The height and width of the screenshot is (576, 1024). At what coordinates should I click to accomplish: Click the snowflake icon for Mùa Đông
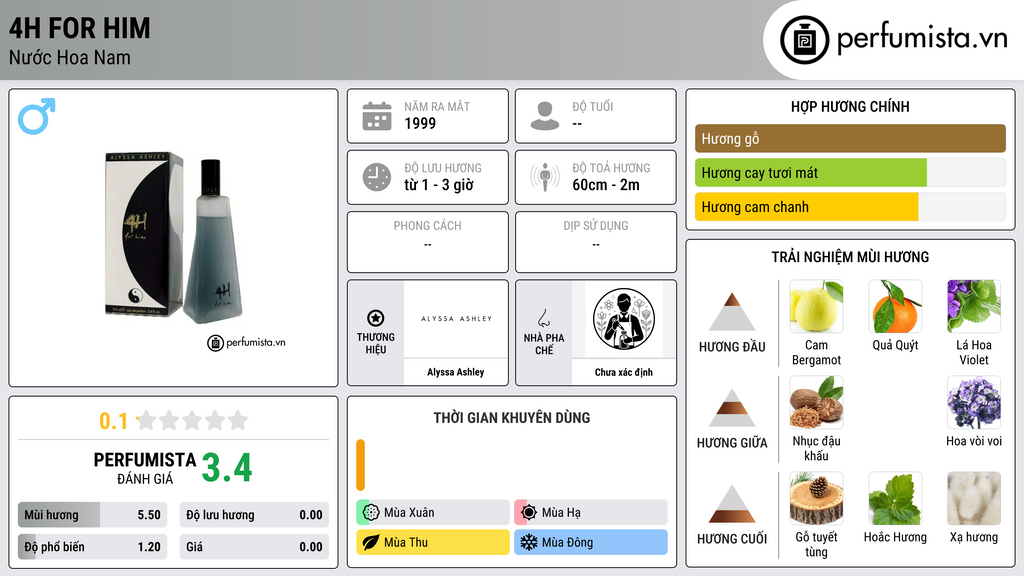(529, 542)
